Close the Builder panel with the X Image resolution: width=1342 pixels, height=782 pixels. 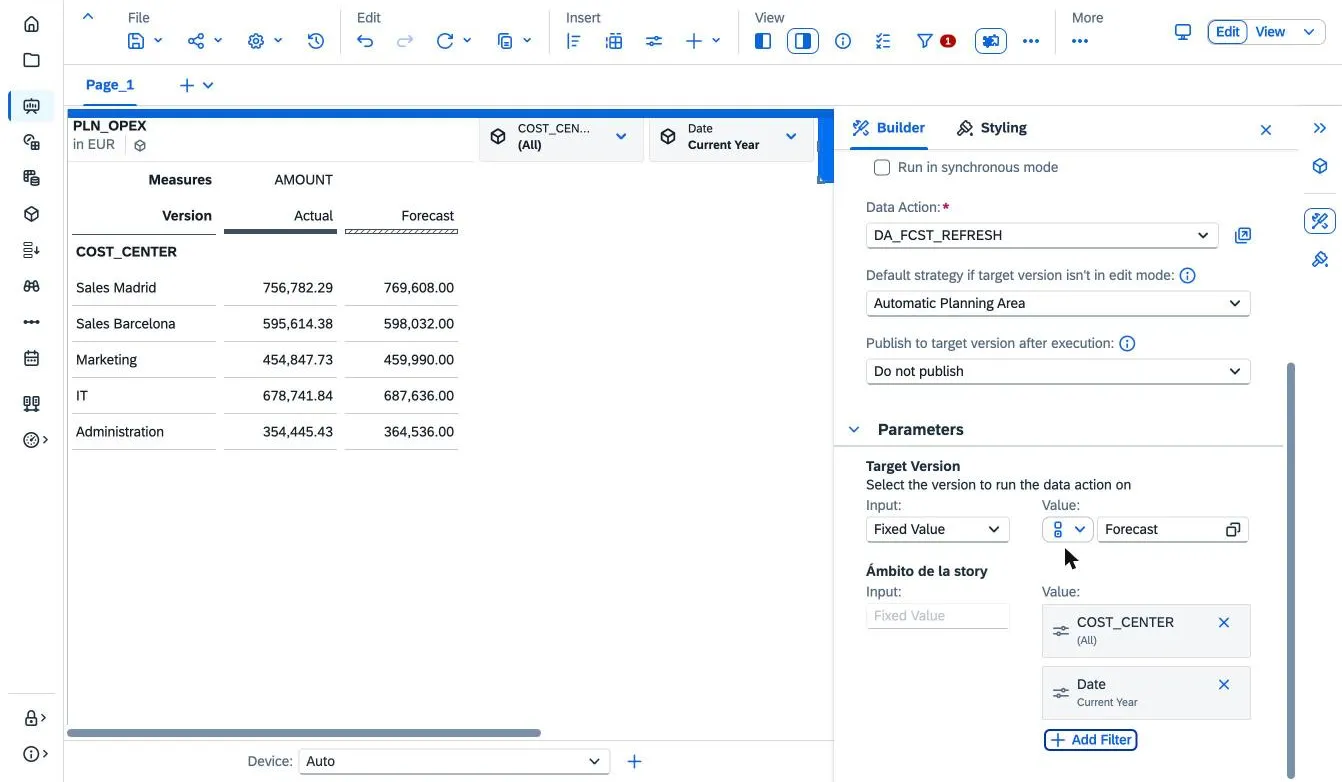(1266, 130)
